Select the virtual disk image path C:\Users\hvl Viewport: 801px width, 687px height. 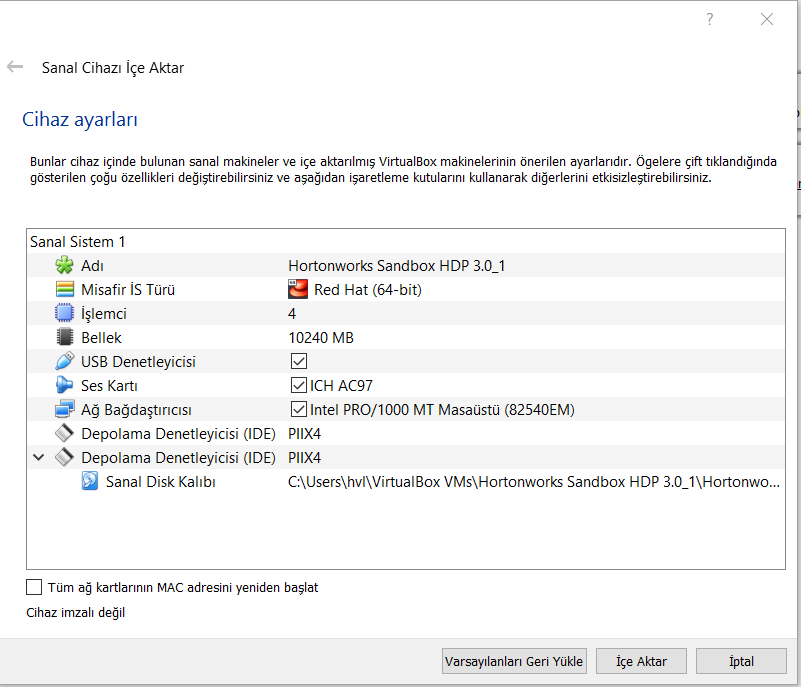(534, 482)
